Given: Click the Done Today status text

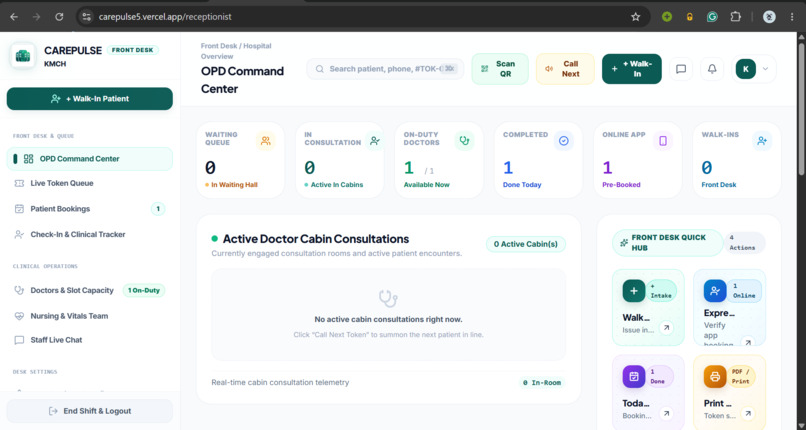Looking at the screenshot, I should click(x=522, y=185).
